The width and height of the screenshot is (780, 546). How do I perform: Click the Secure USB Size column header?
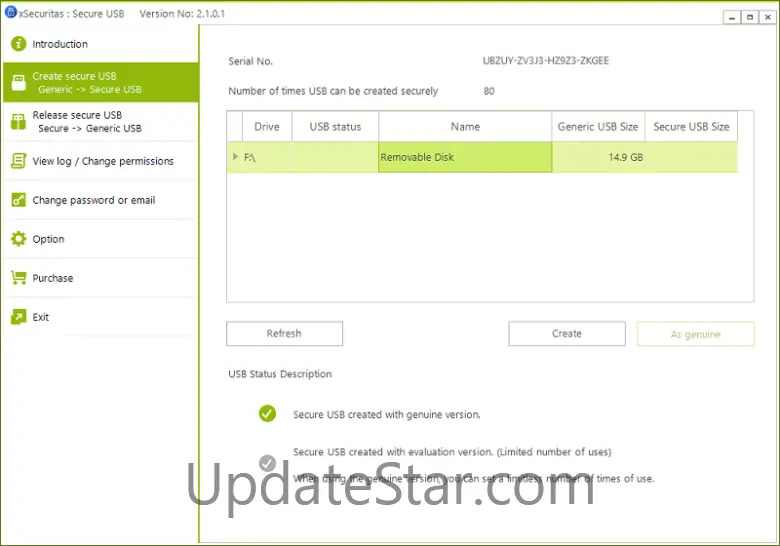691,126
